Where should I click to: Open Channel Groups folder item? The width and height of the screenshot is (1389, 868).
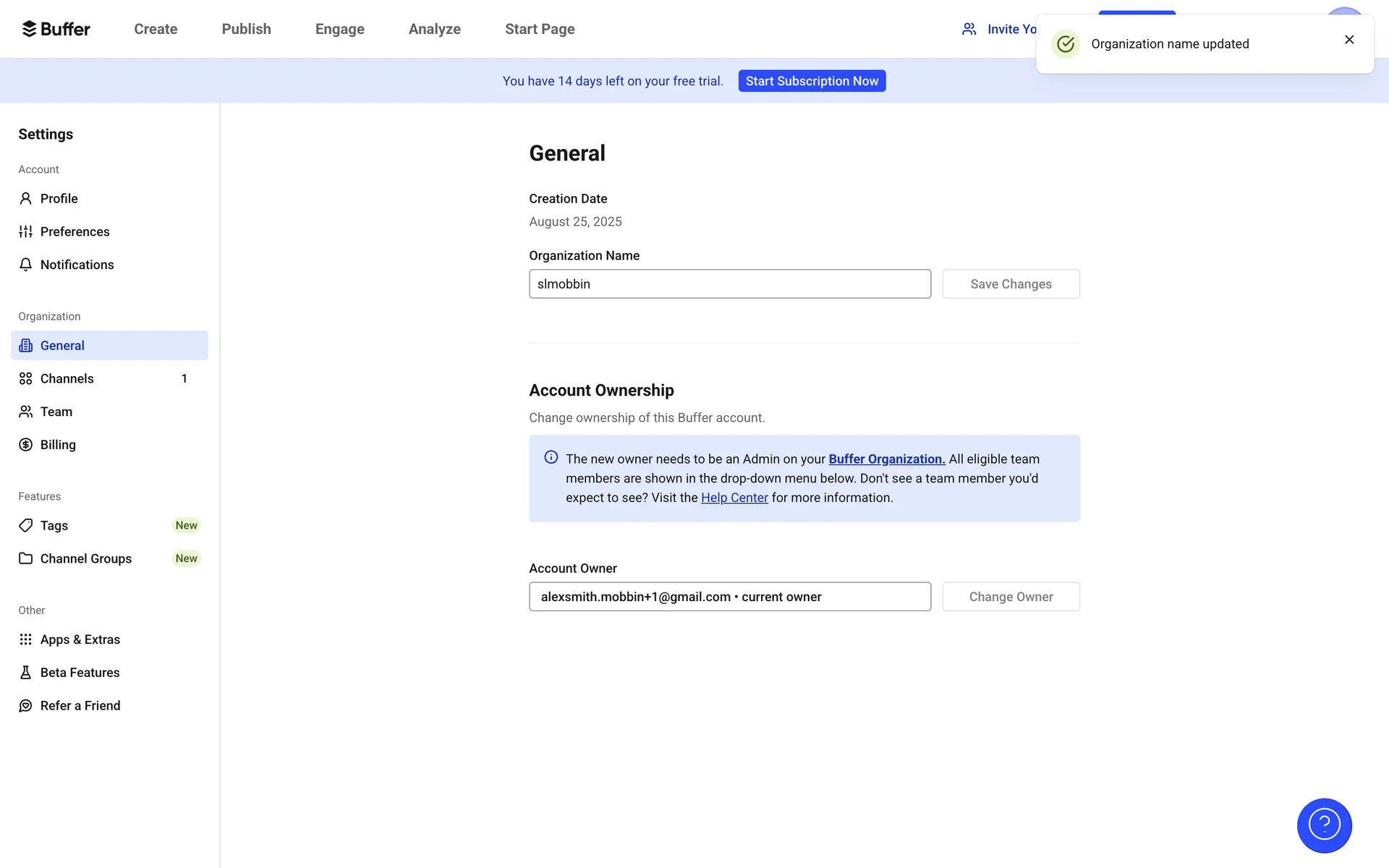click(x=85, y=558)
